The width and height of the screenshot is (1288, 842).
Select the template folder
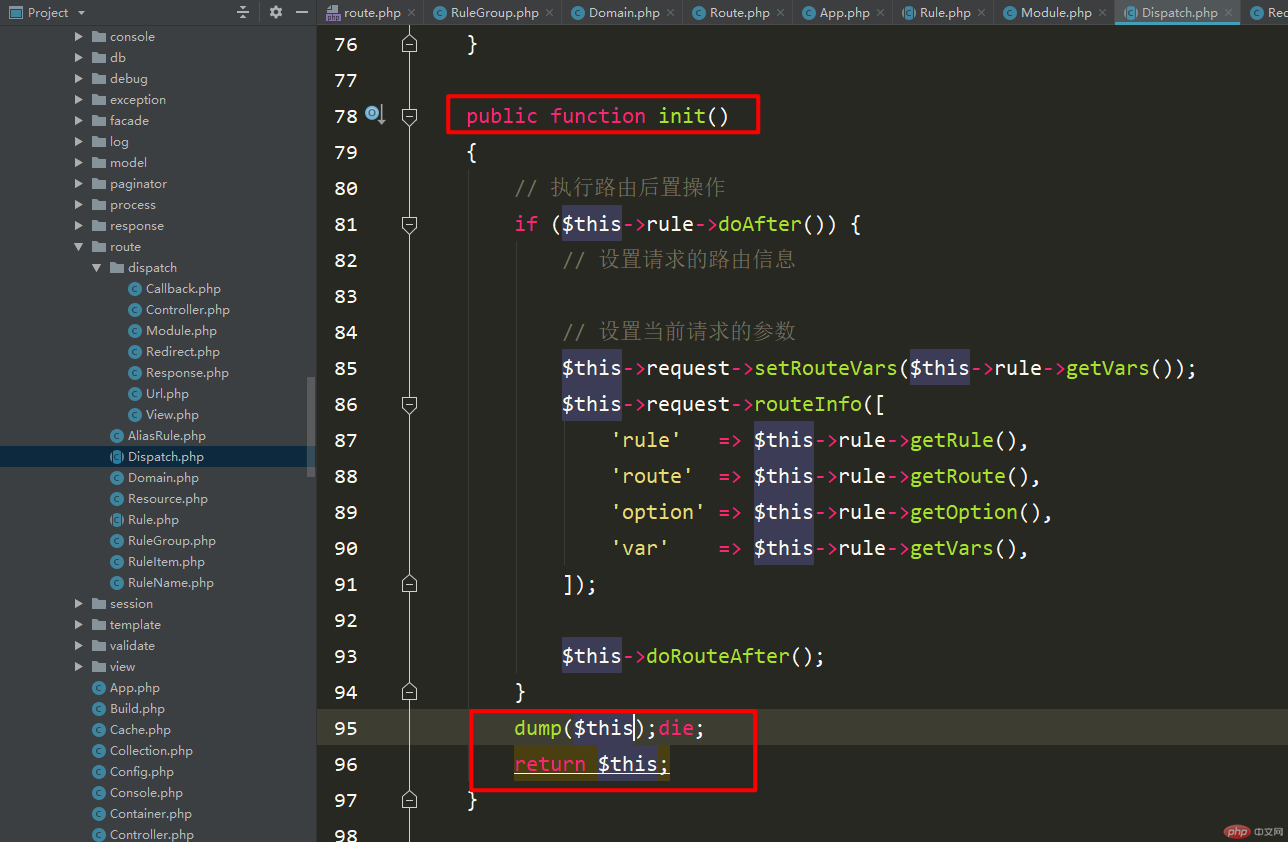pyautogui.click(x=126, y=624)
